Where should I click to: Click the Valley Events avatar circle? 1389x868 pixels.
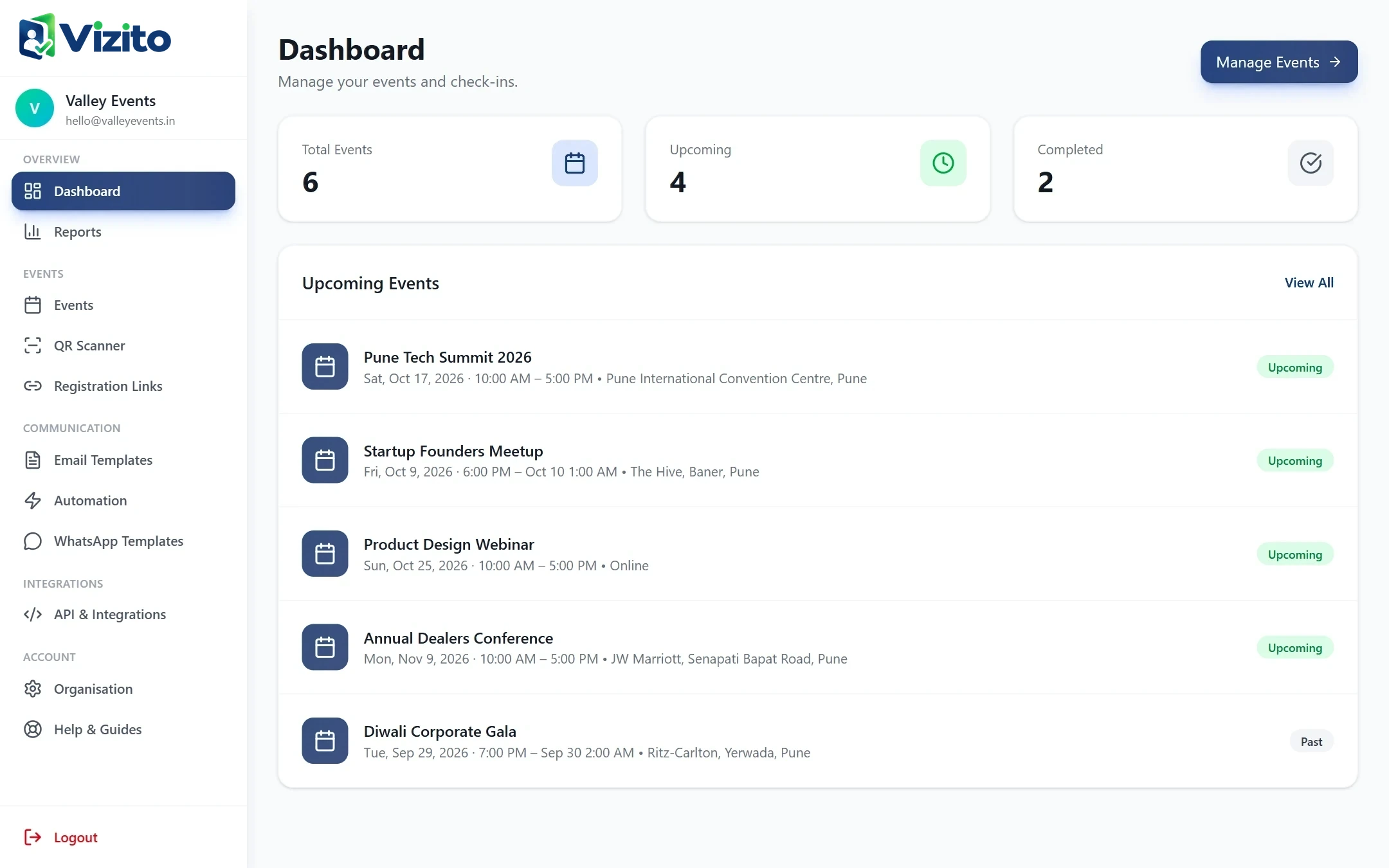[35, 108]
